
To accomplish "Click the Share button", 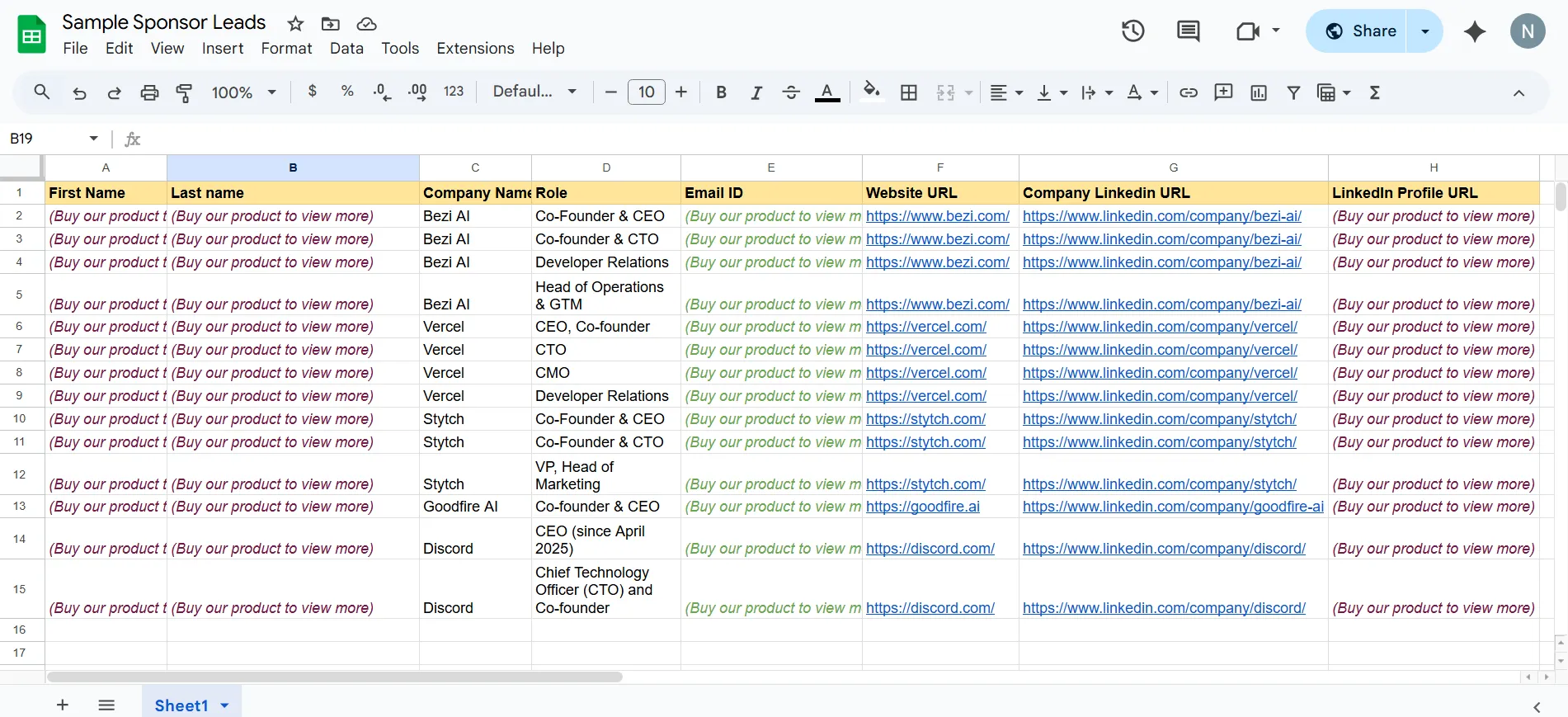I will point(1359,31).
